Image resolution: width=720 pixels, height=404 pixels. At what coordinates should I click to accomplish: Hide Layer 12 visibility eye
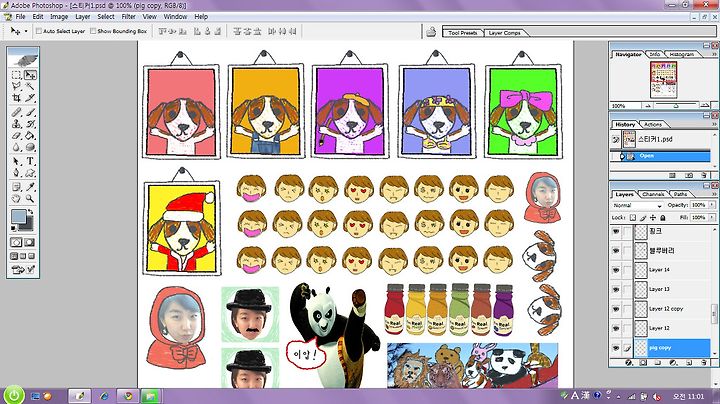point(616,328)
